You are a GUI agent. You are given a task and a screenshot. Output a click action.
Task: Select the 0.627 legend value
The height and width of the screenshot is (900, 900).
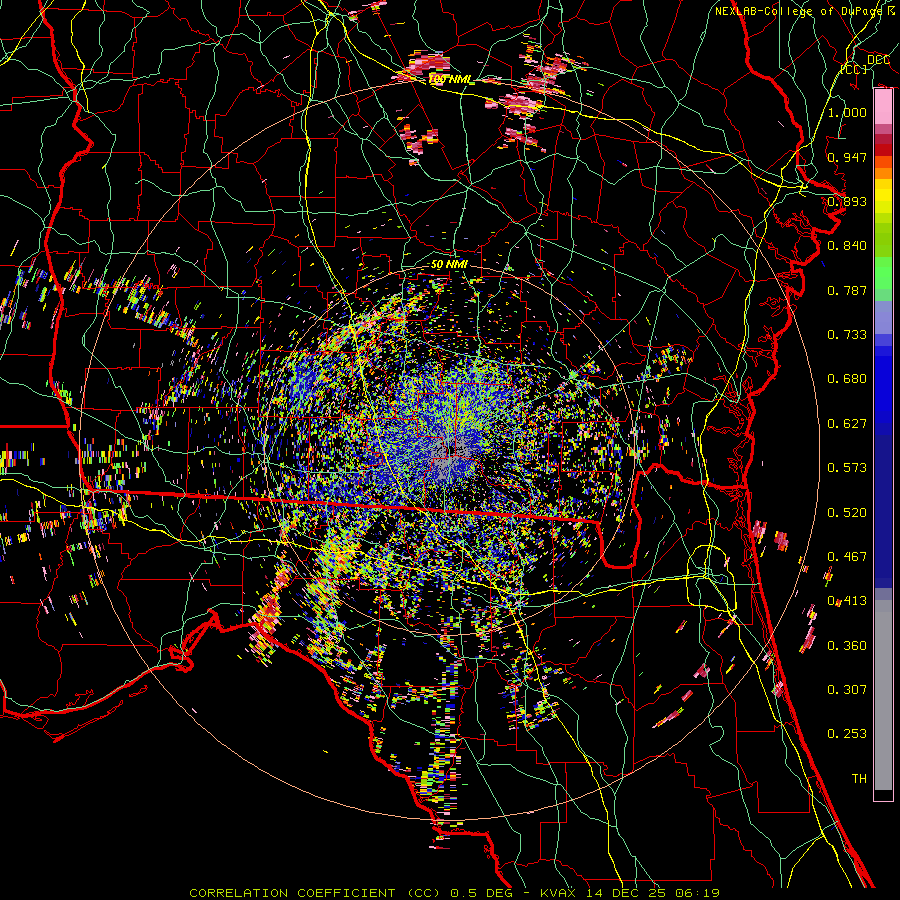coord(847,424)
